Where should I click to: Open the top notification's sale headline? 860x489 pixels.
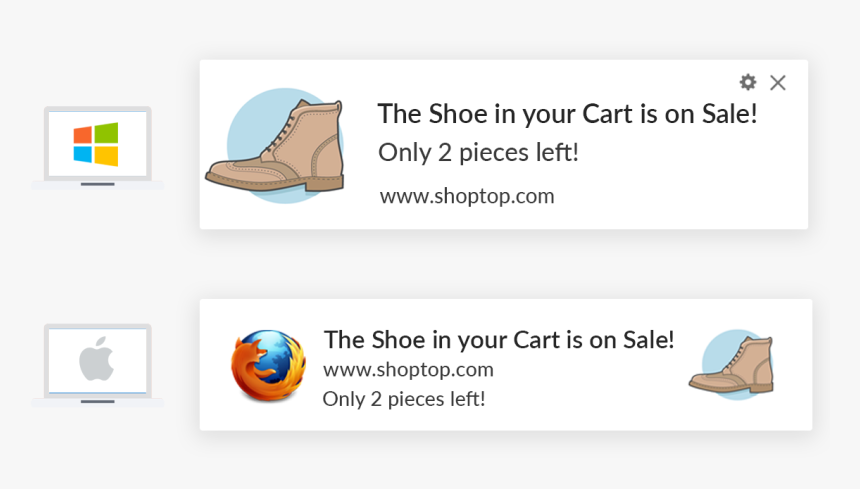click(x=567, y=114)
